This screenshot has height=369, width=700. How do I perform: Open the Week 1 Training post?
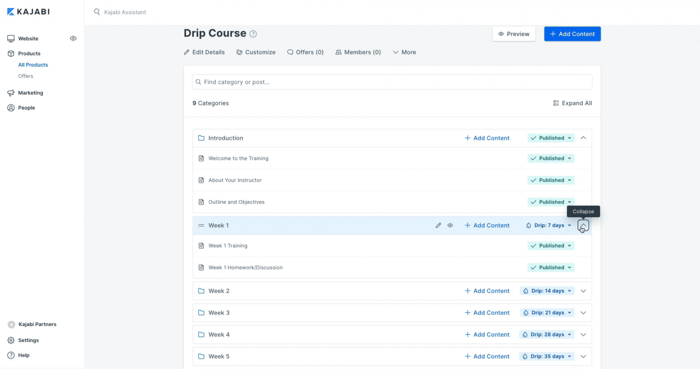[x=228, y=246]
